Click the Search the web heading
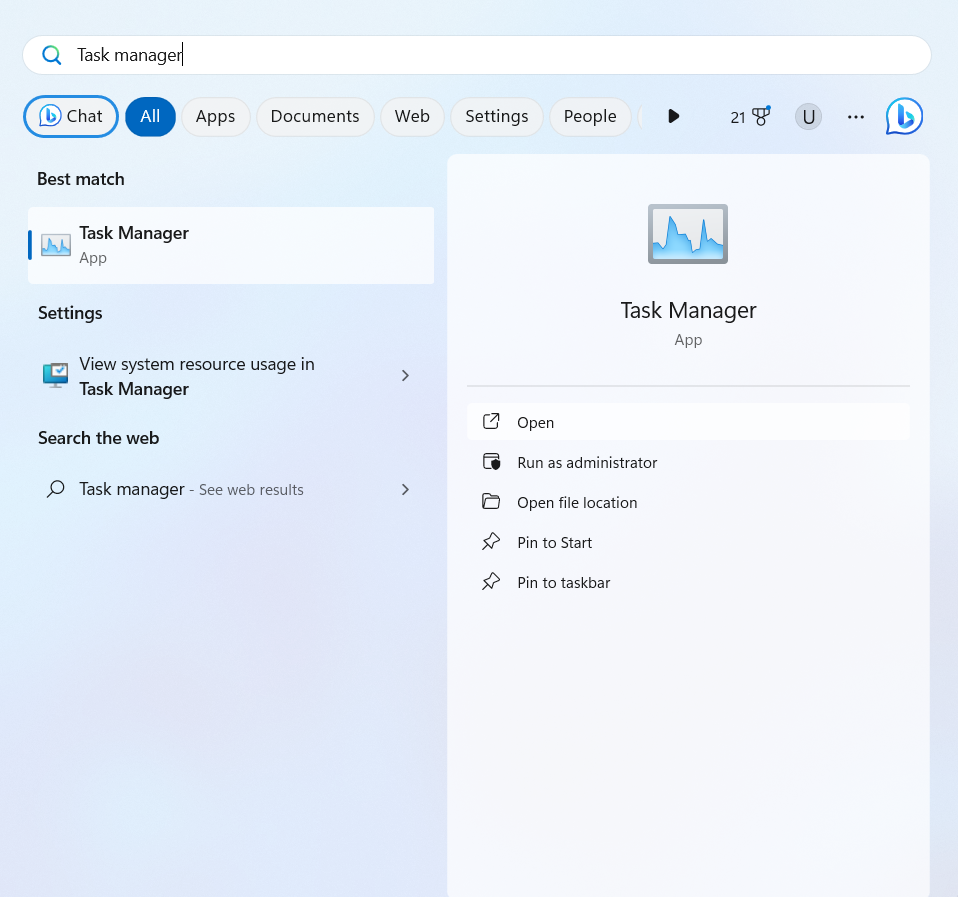The image size is (958, 897). (x=98, y=438)
